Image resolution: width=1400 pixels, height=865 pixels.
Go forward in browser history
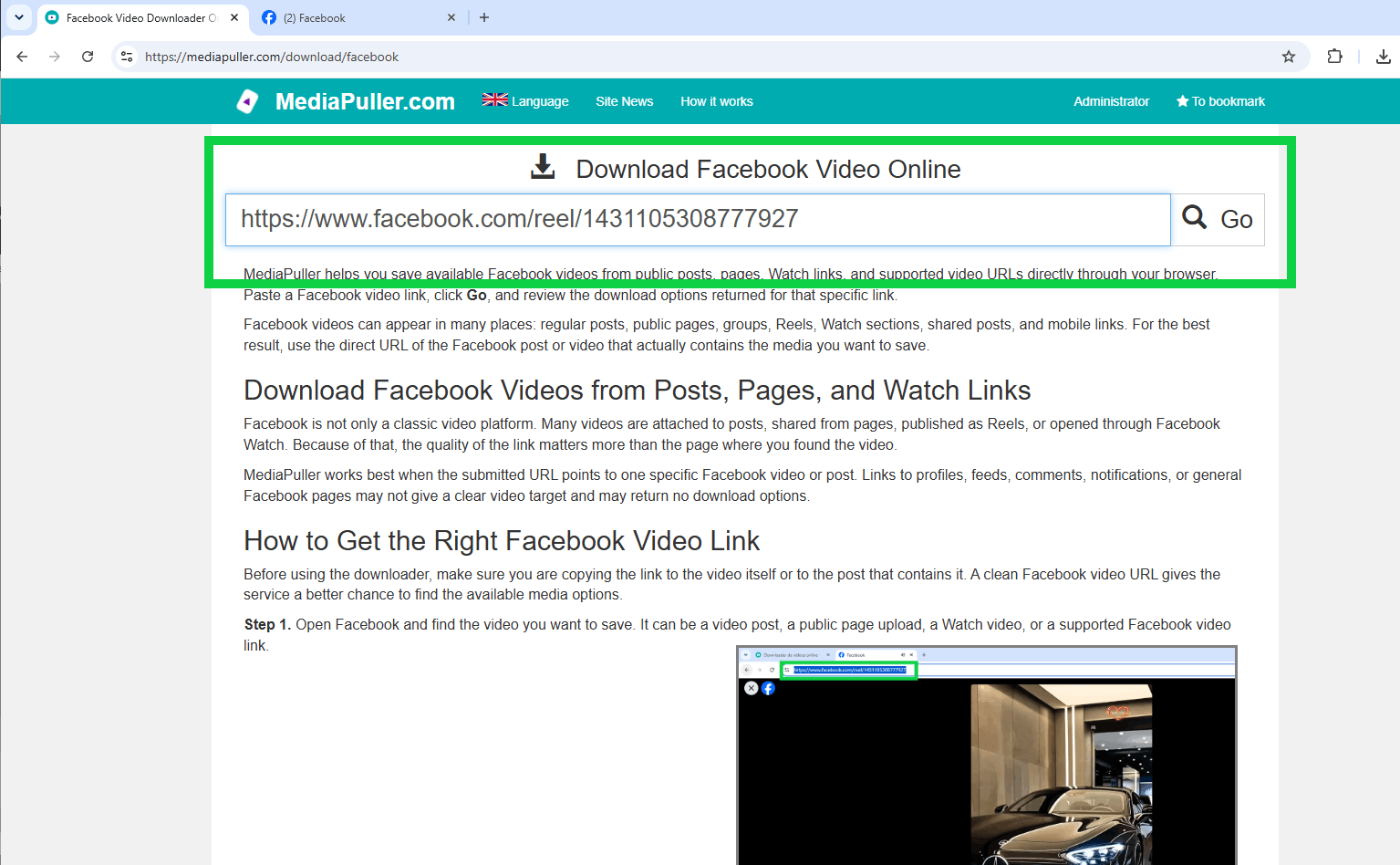55,57
